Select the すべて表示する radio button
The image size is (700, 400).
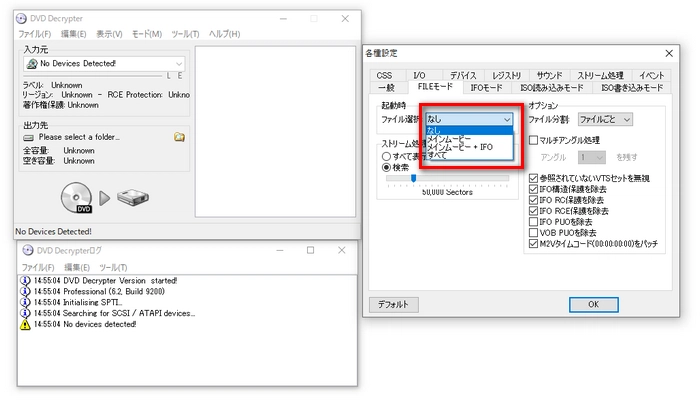tap(386, 157)
